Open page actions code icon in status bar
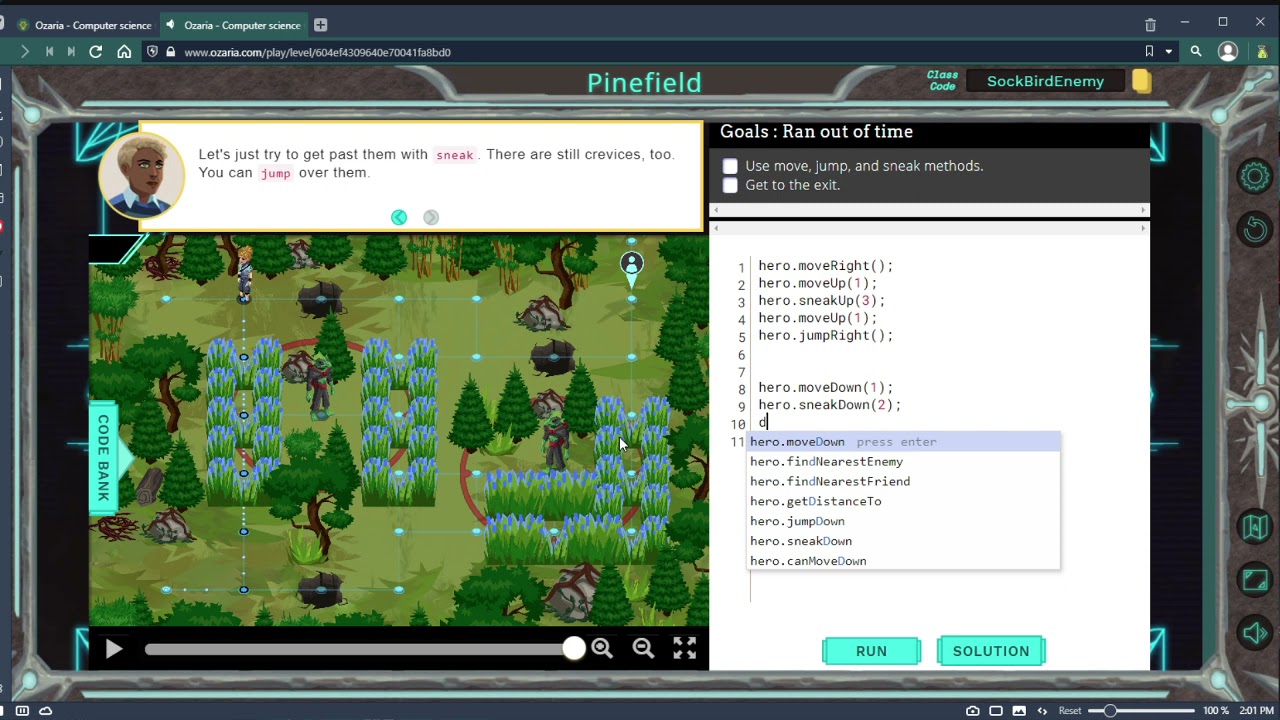 coord(1042,711)
